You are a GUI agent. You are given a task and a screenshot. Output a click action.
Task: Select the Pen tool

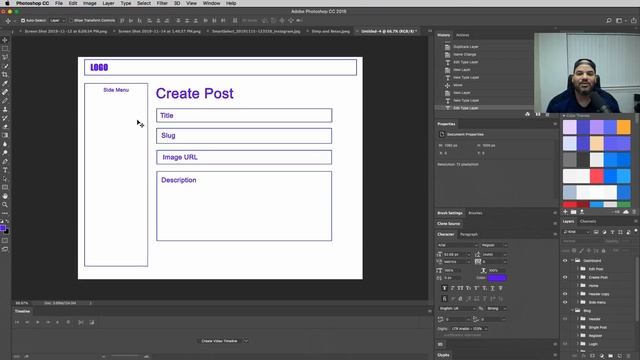(x=5, y=161)
